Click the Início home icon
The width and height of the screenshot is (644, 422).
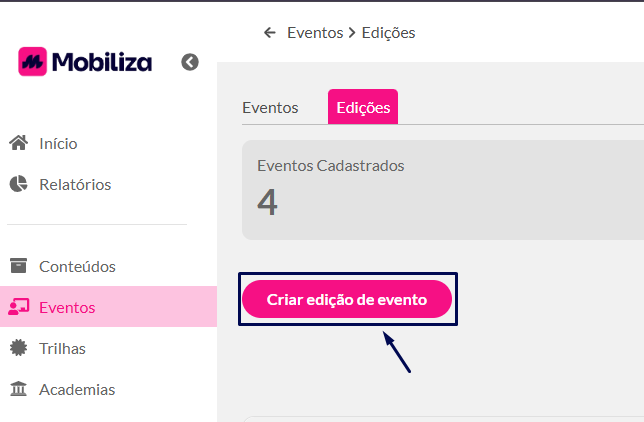tap(18, 143)
